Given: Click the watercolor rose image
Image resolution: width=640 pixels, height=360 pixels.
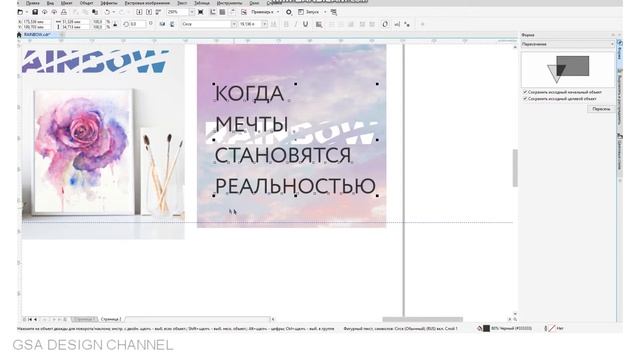Looking at the screenshot, I should pos(84,152).
